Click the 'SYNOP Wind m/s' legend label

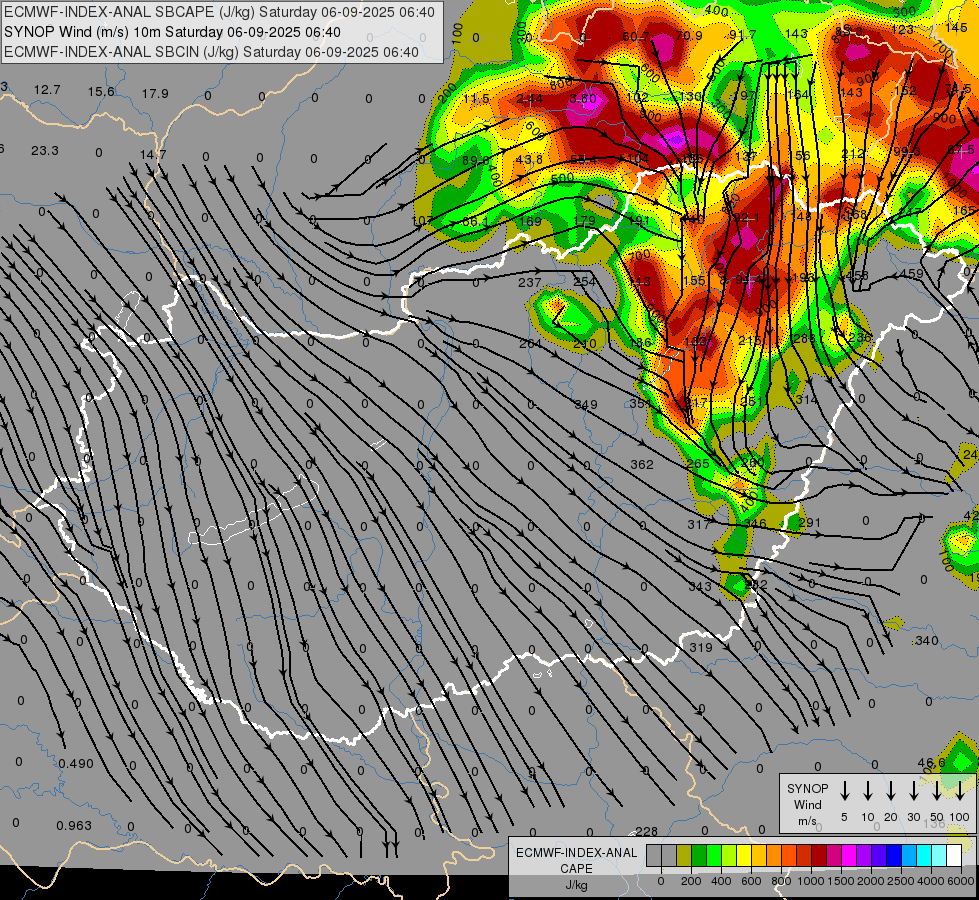pos(807,804)
